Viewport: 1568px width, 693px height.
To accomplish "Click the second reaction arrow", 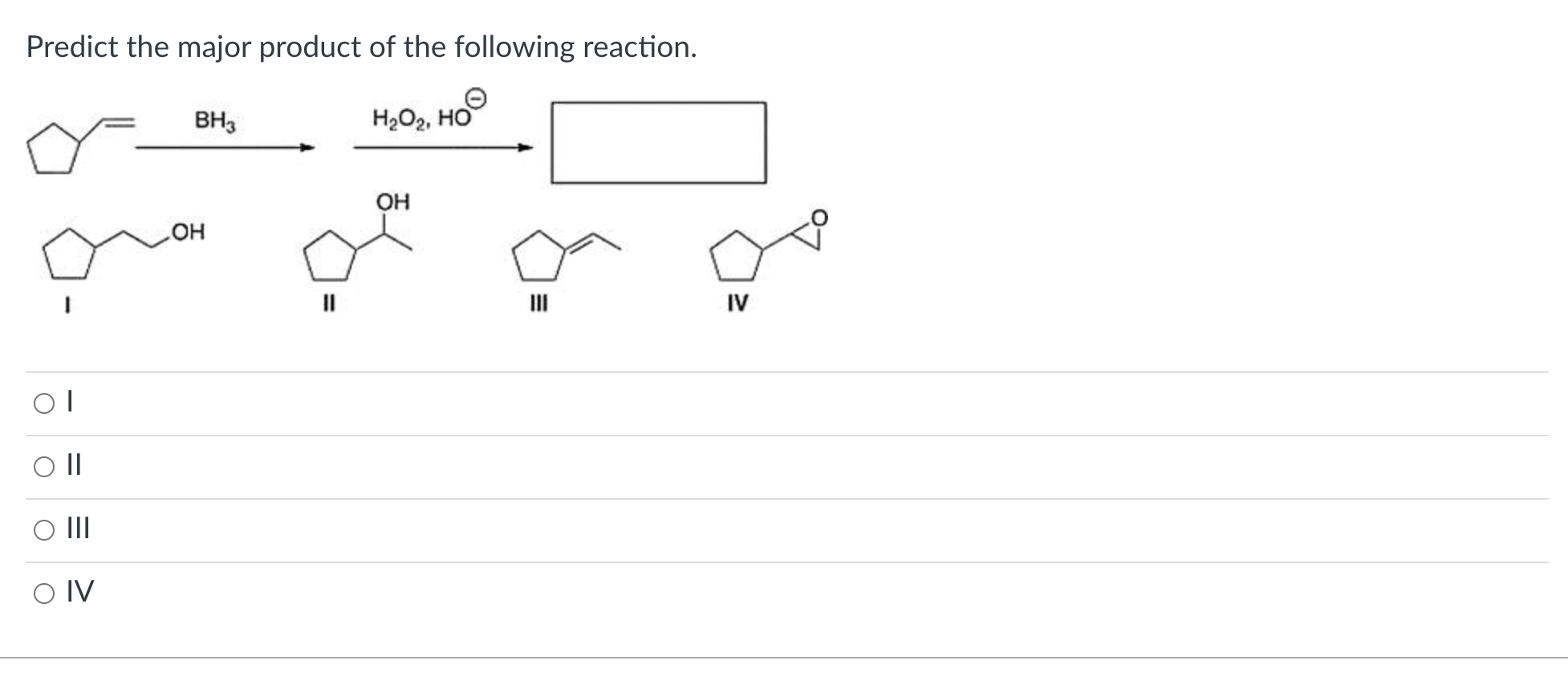I will tap(441, 148).
